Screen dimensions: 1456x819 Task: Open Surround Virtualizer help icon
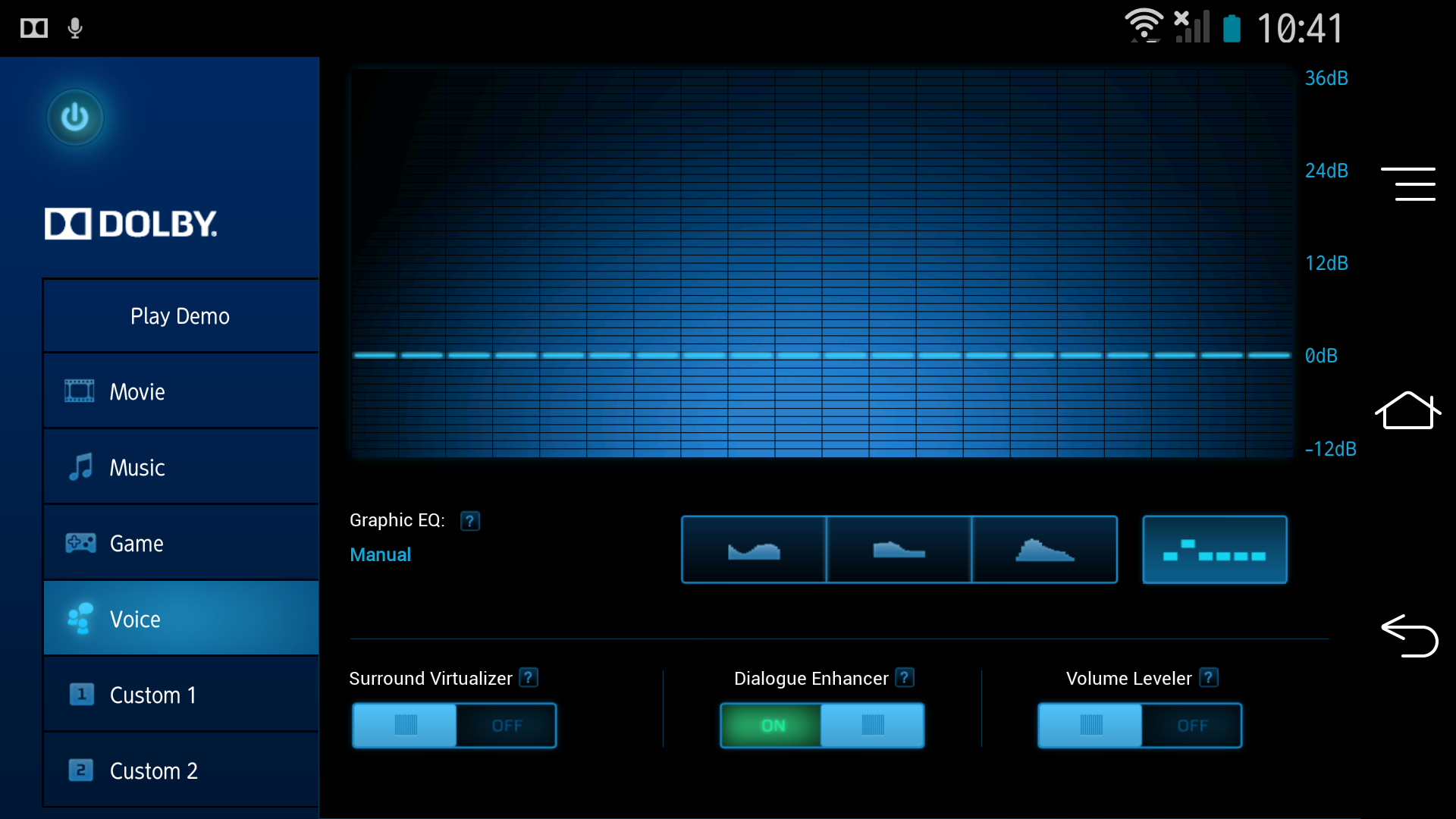[529, 677]
